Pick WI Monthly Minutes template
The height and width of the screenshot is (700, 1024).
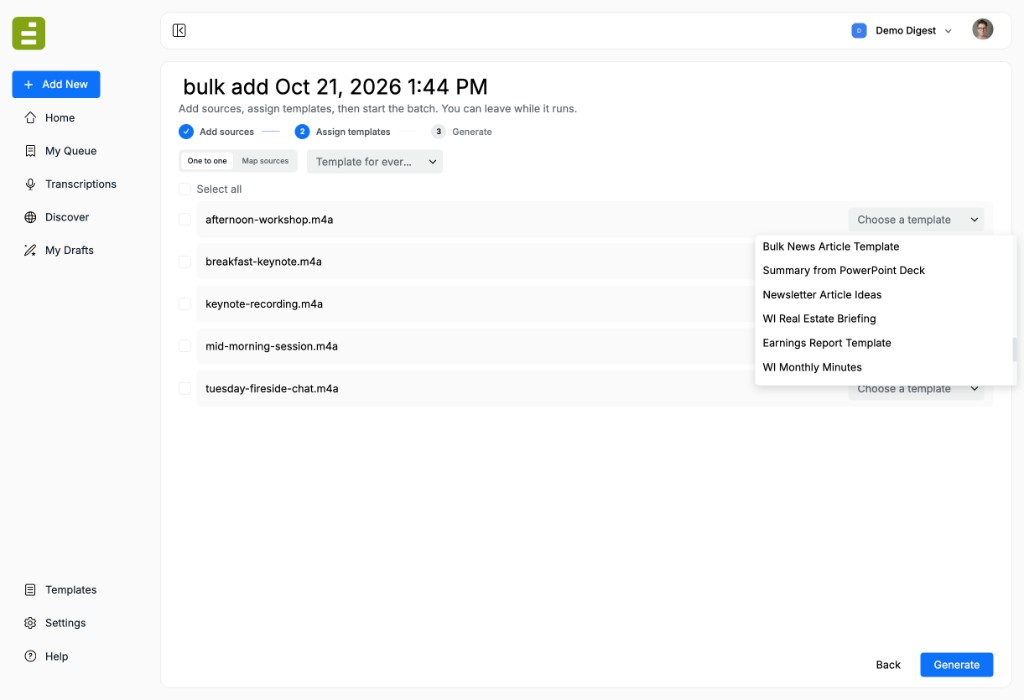coord(812,367)
